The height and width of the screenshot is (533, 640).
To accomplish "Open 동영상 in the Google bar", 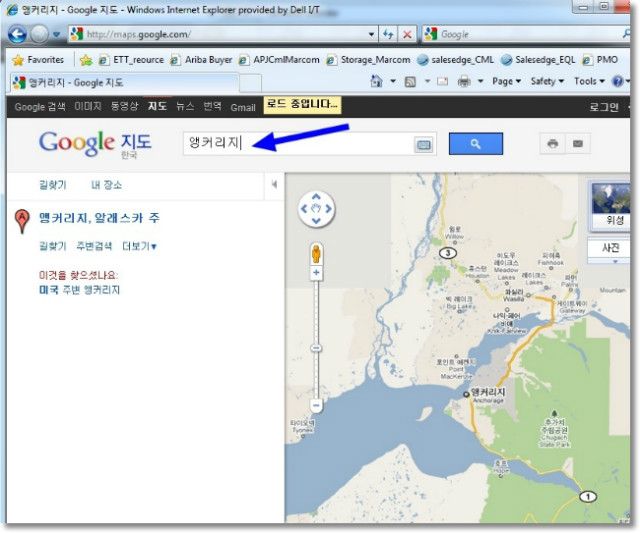I will [124, 107].
